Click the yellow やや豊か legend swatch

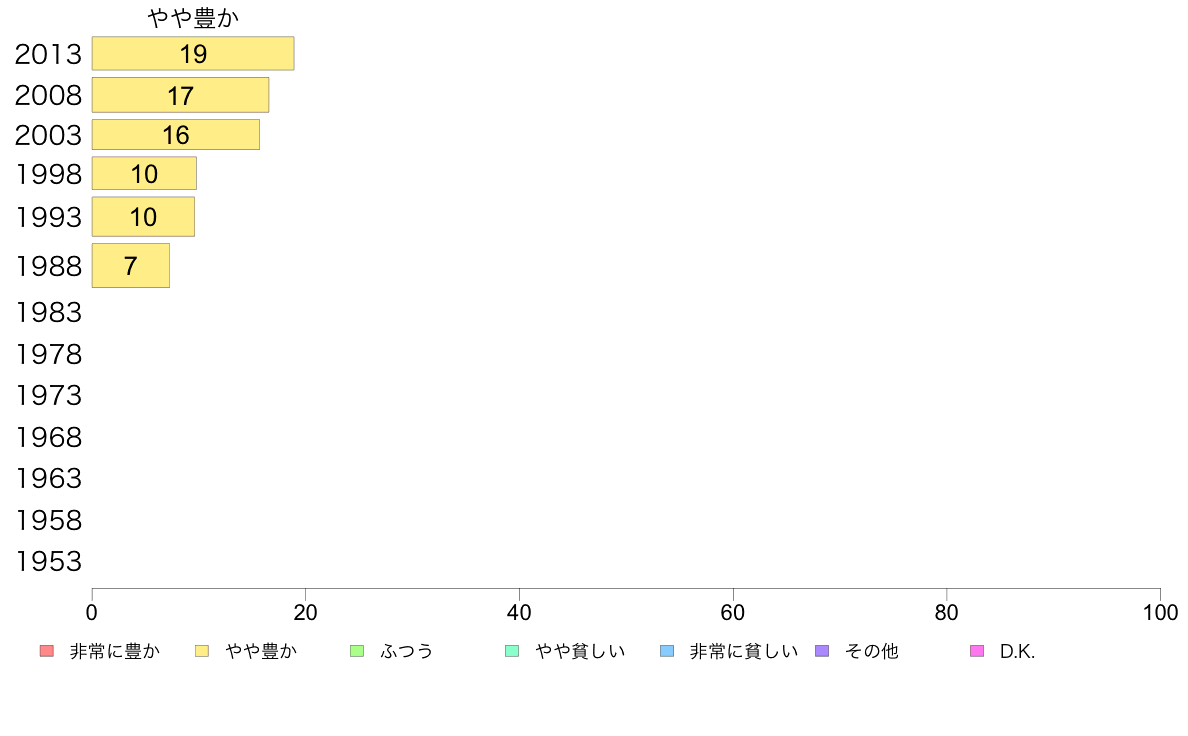coord(202,651)
